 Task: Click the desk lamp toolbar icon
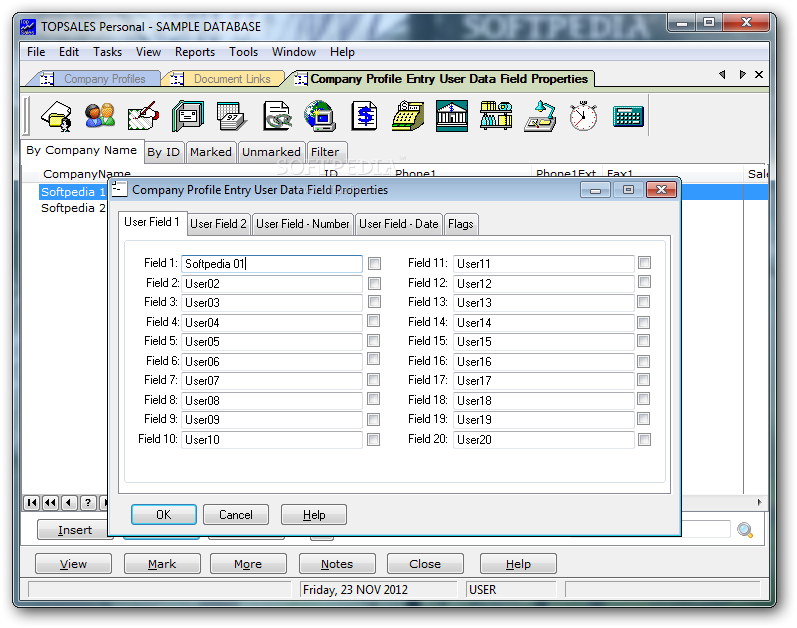pos(540,116)
